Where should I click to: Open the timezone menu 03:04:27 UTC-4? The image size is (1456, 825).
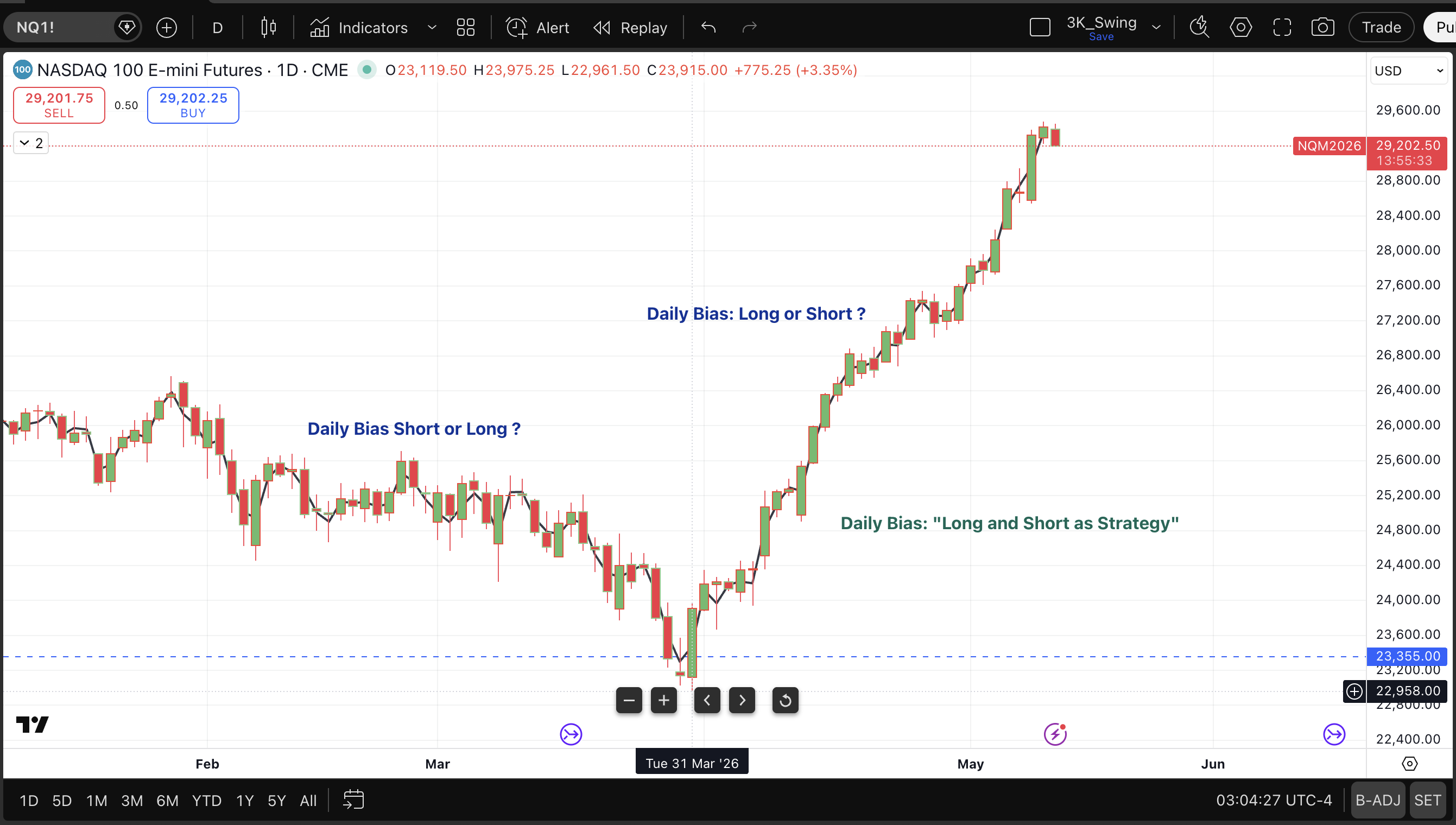tap(1274, 801)
